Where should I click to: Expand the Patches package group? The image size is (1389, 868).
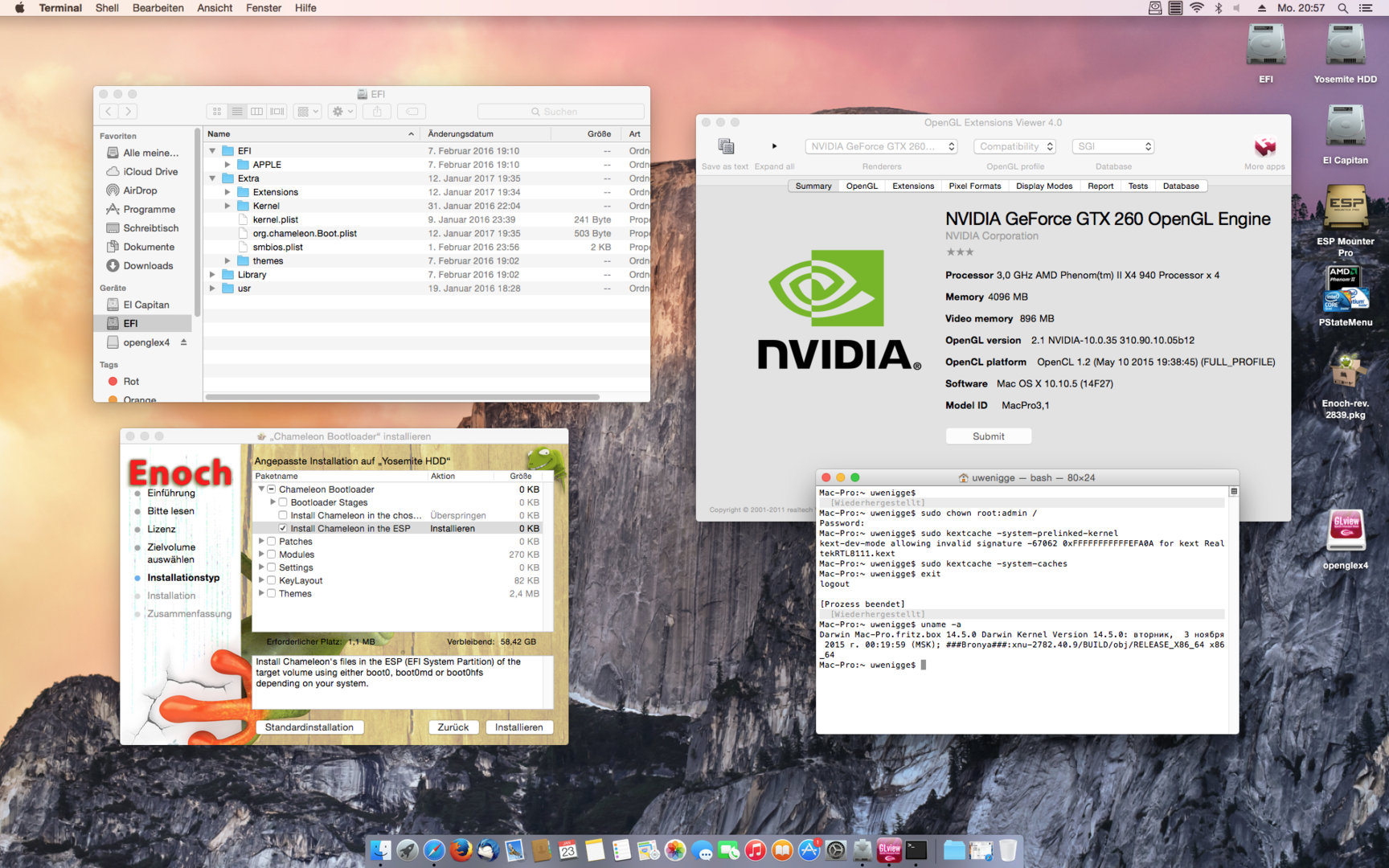pyautogui.click(x=261, y=542)
